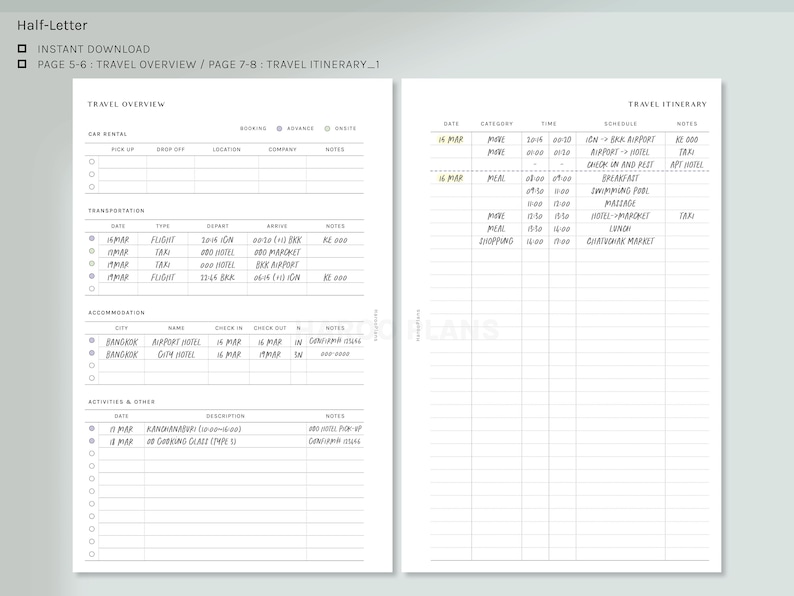Click the '20:15 ICN' depart cell
This screenshot has width=794, height=596.
tap(218, 240)
